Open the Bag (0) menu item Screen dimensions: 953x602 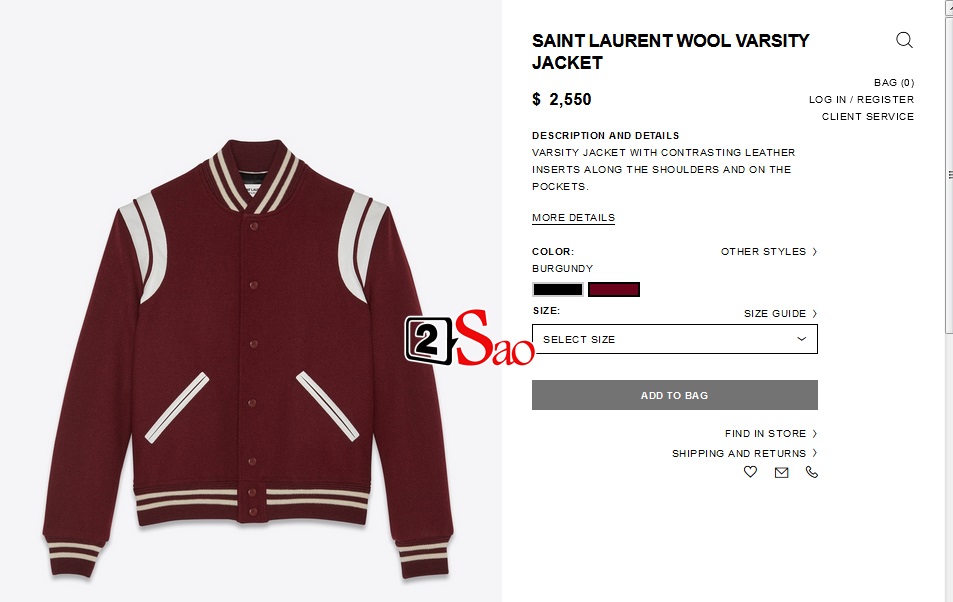pyautogui.click(x=894, y=83)
